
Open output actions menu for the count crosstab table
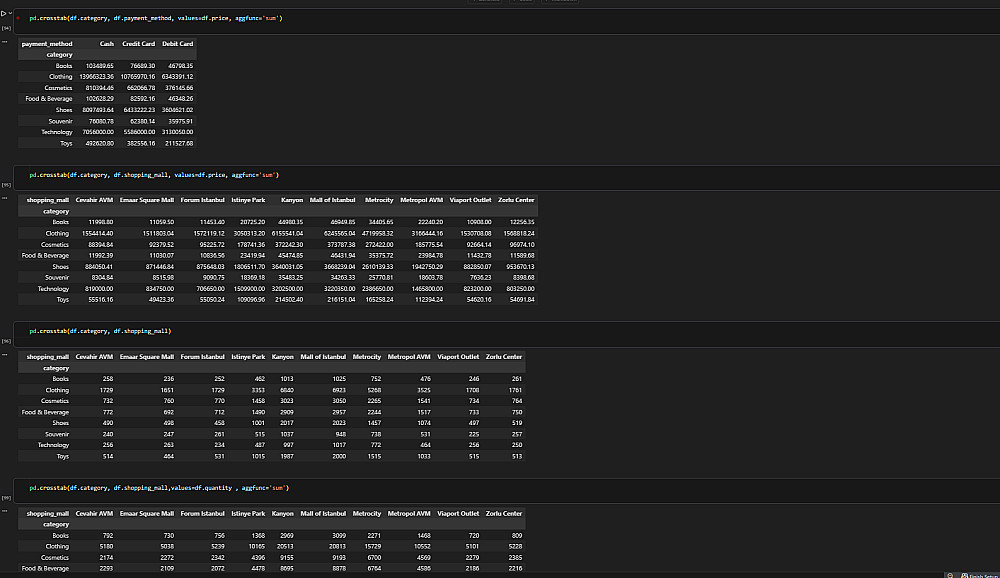pyautogui.click(x=4, y=355)
